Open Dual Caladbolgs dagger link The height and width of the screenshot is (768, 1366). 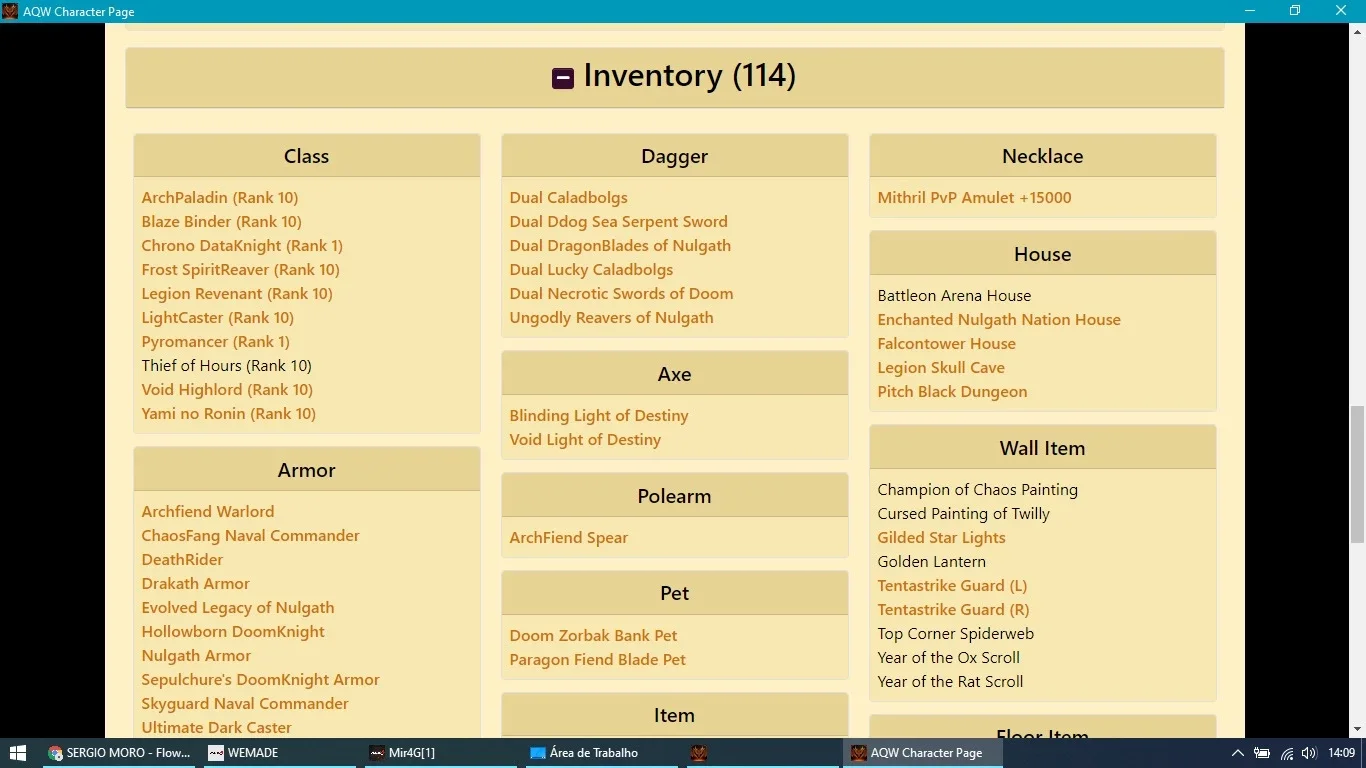[568, 198]
